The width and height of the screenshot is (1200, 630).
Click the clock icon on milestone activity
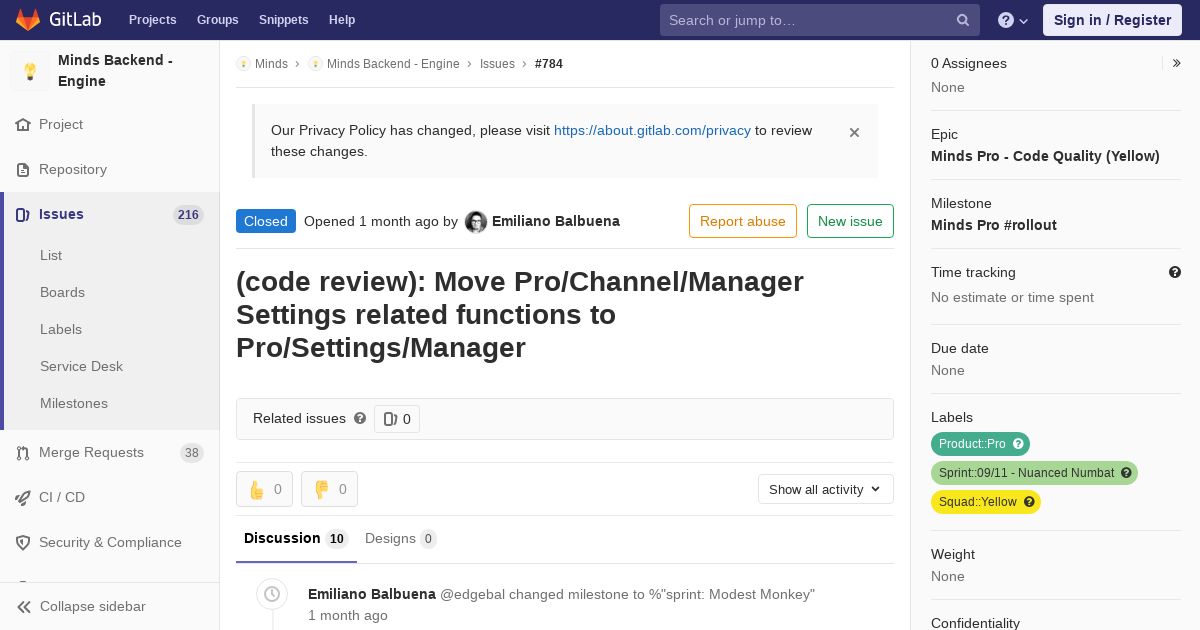click(x=272, y=594)
